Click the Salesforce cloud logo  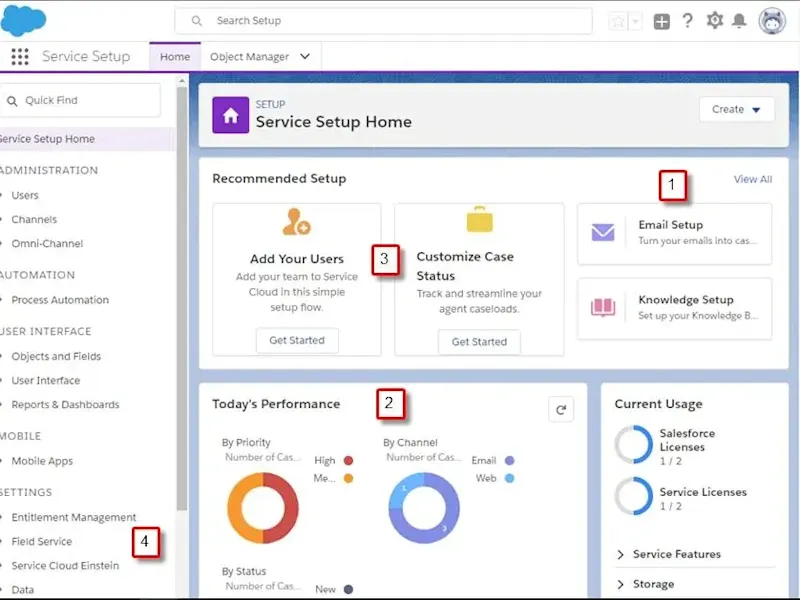(x=23, y=20)
